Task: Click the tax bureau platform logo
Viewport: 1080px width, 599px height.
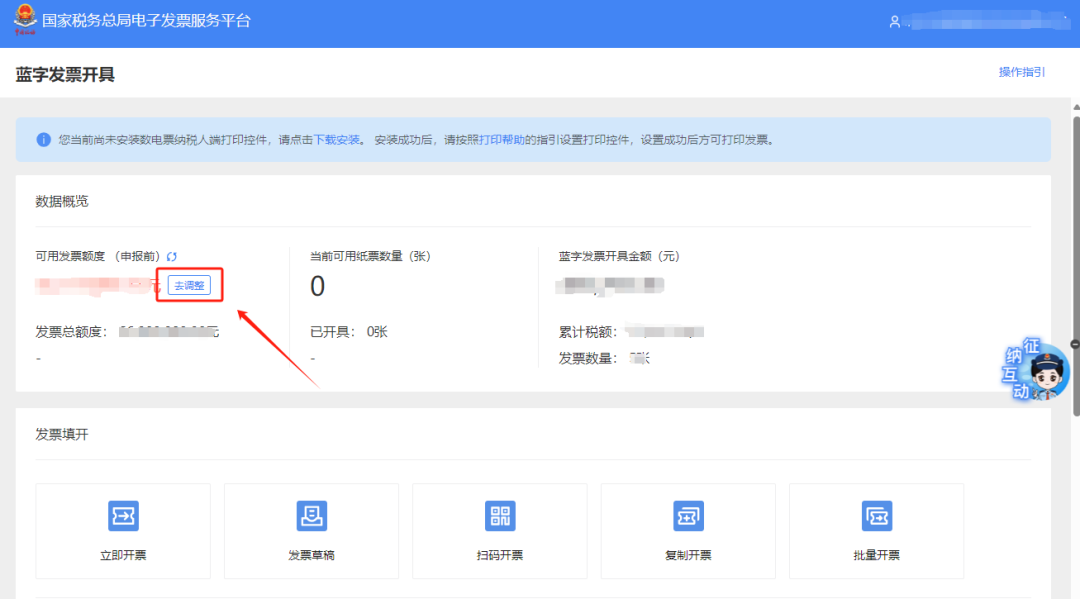Action: (x=22, y=20)
